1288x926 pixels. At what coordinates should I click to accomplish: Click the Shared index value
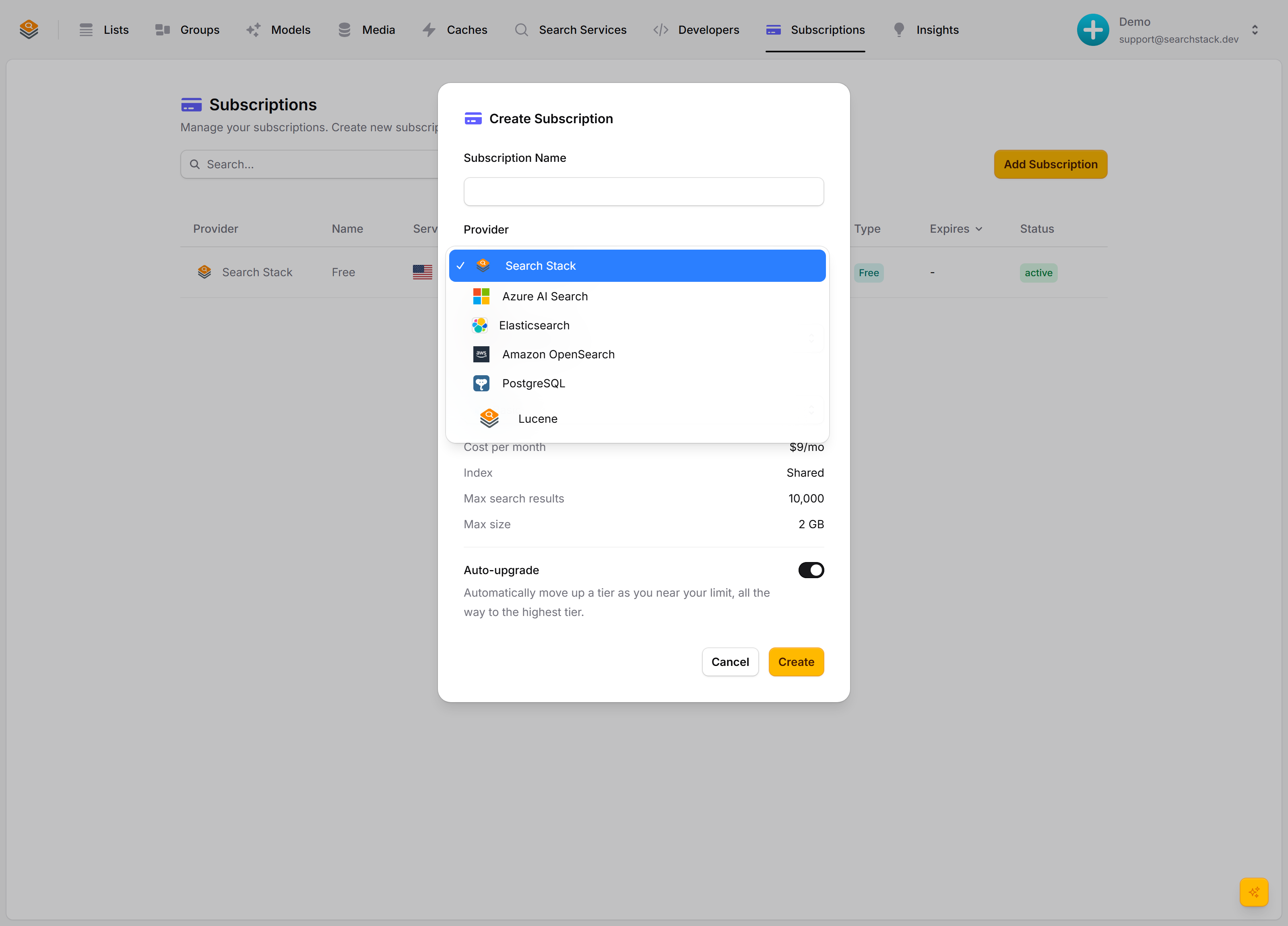805,473
